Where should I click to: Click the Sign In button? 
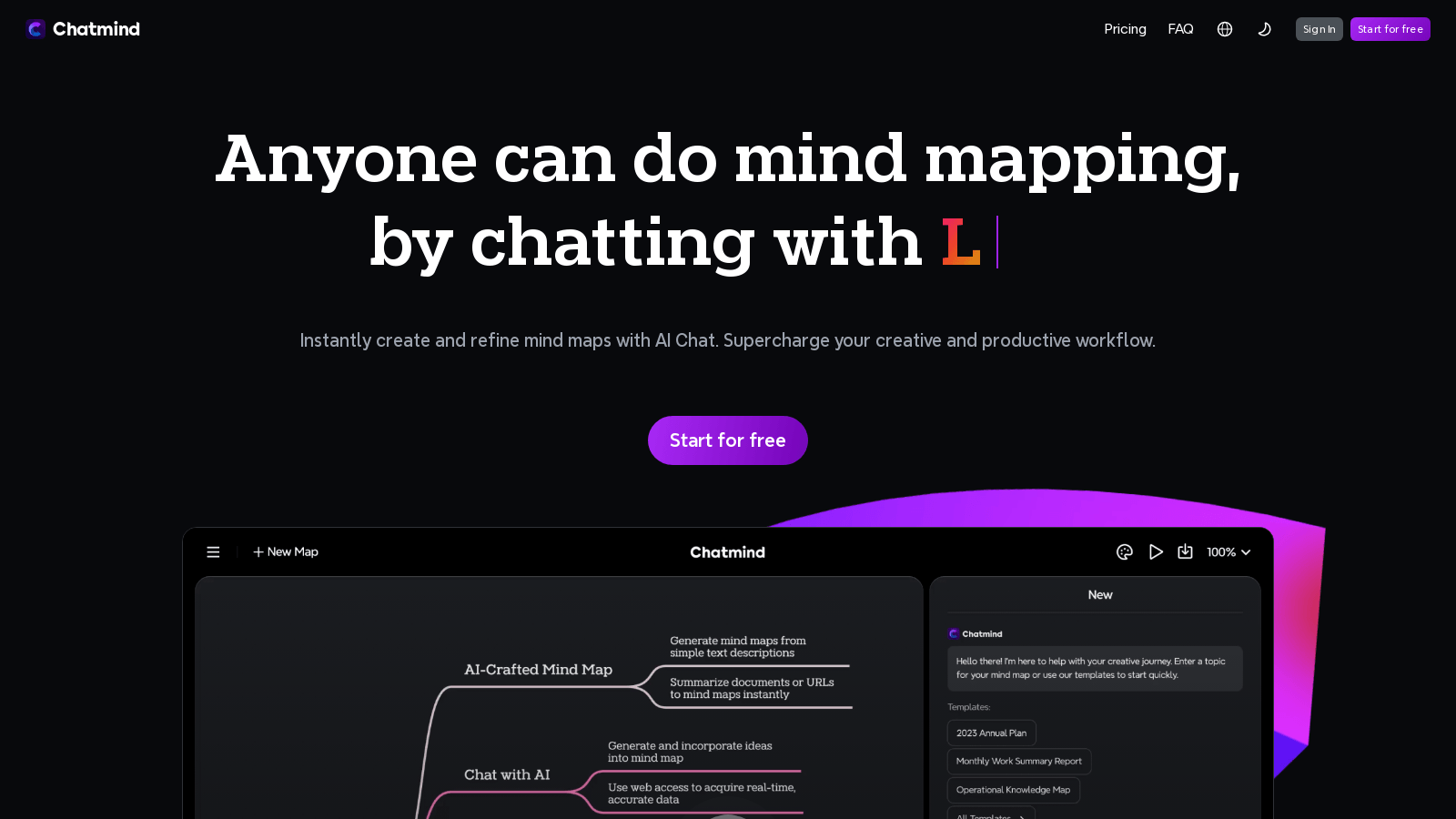[x=1319, y=29]
